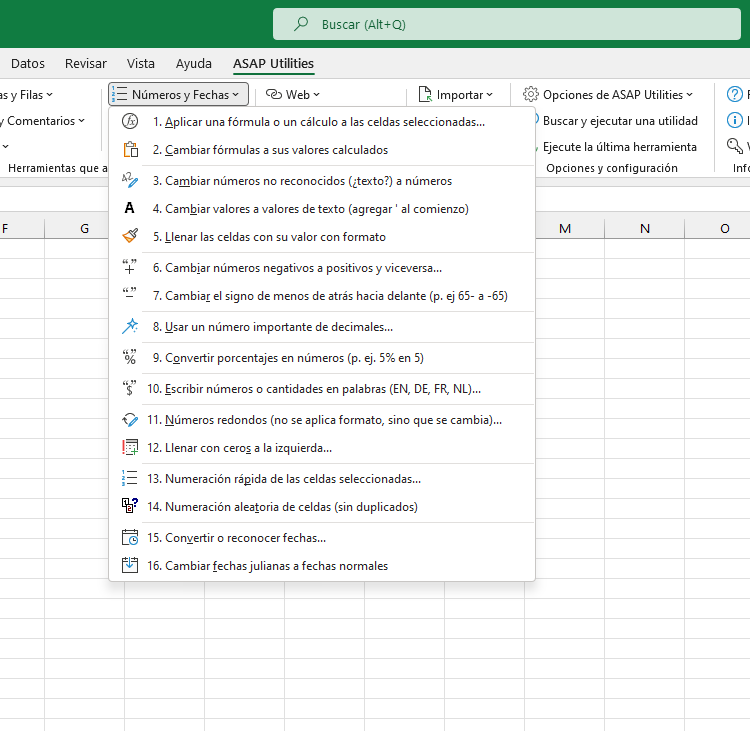This screenshot has width=750, height=731.
Task: Select Cambiar valores a valores de texto
Action: tap(321, 209)
